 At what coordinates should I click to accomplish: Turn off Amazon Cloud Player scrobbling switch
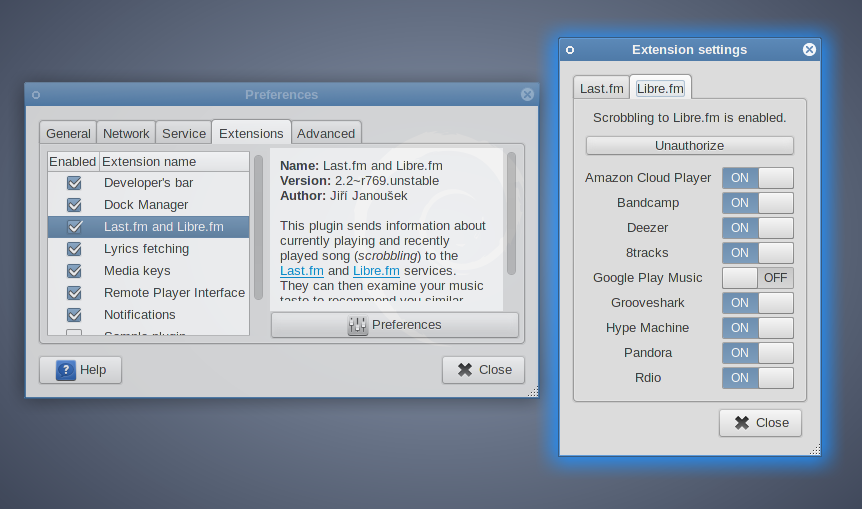pos(758,178)
